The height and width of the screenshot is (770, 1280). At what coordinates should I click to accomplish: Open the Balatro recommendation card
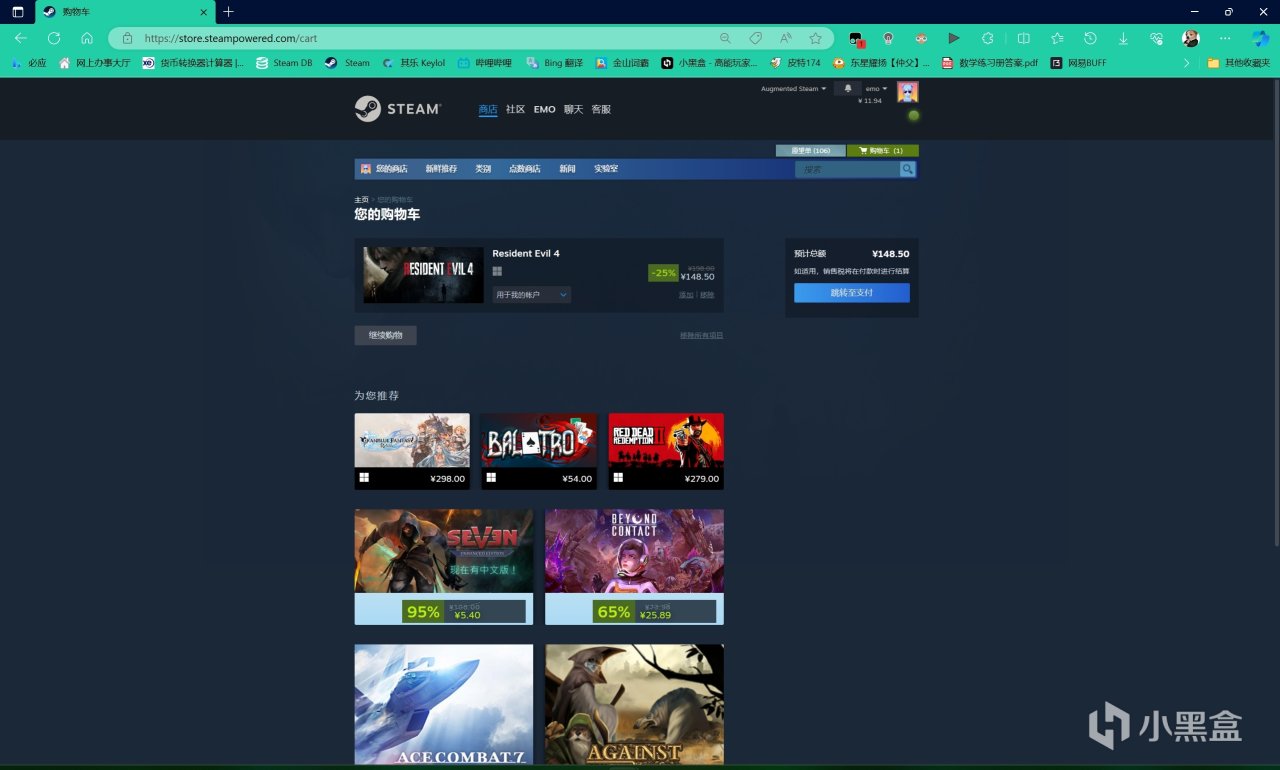[x=538, y=451]
